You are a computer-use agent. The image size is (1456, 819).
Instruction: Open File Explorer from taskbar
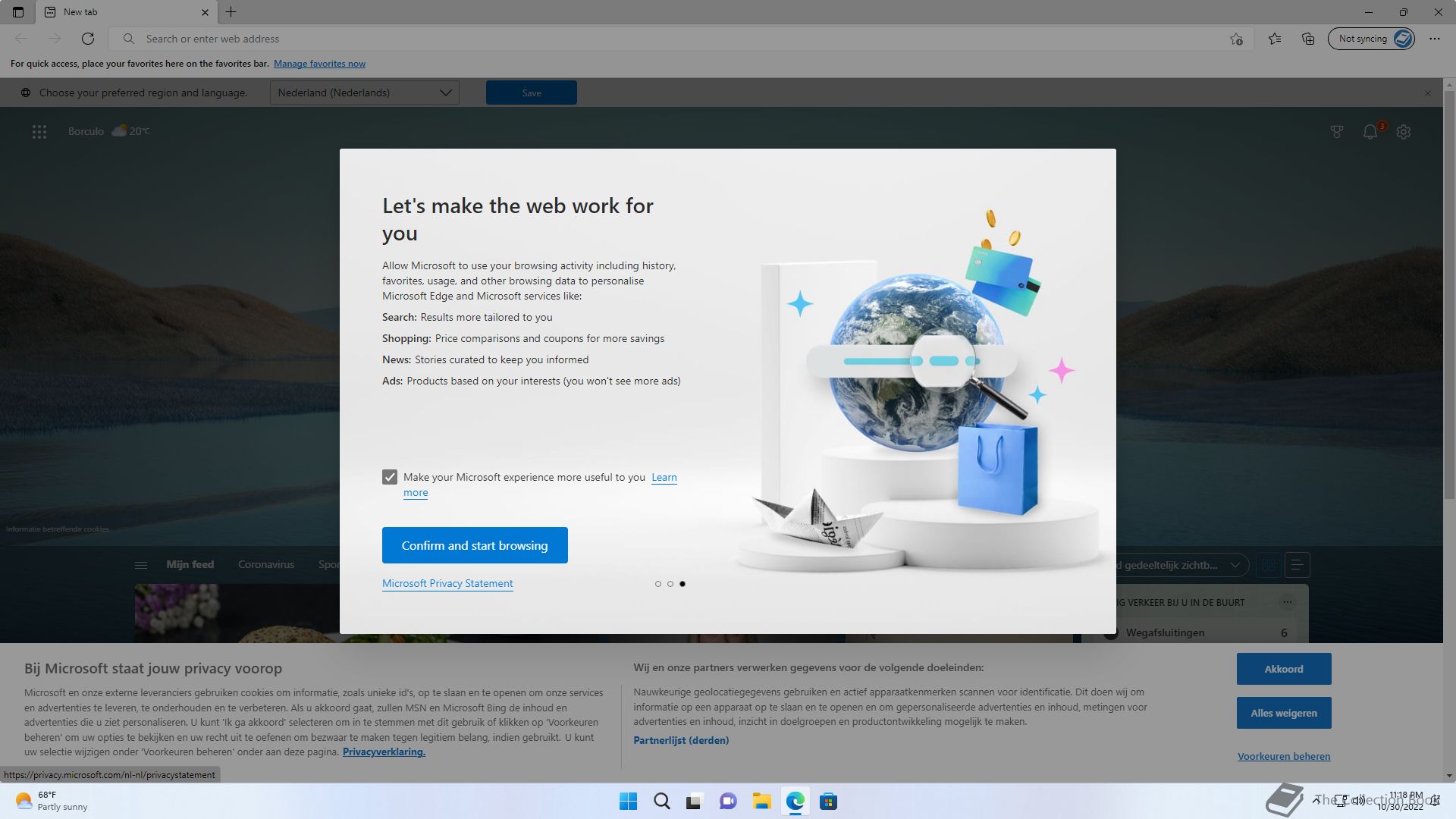(x=761, y=802)
